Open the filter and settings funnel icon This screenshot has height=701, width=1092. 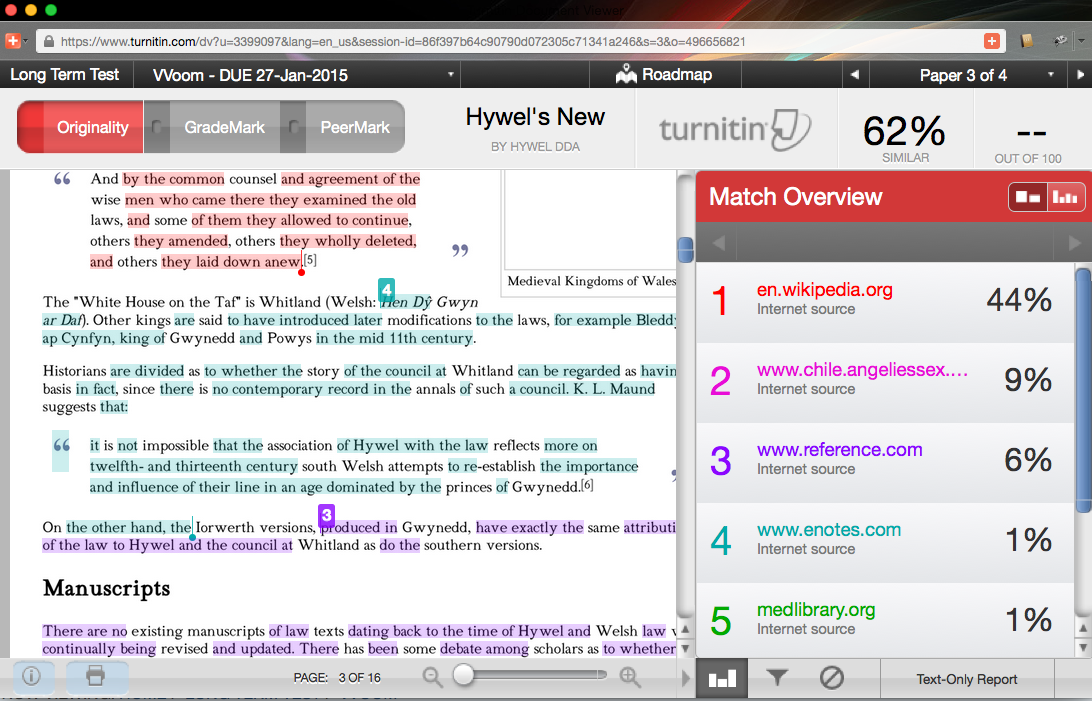[777, 678]
